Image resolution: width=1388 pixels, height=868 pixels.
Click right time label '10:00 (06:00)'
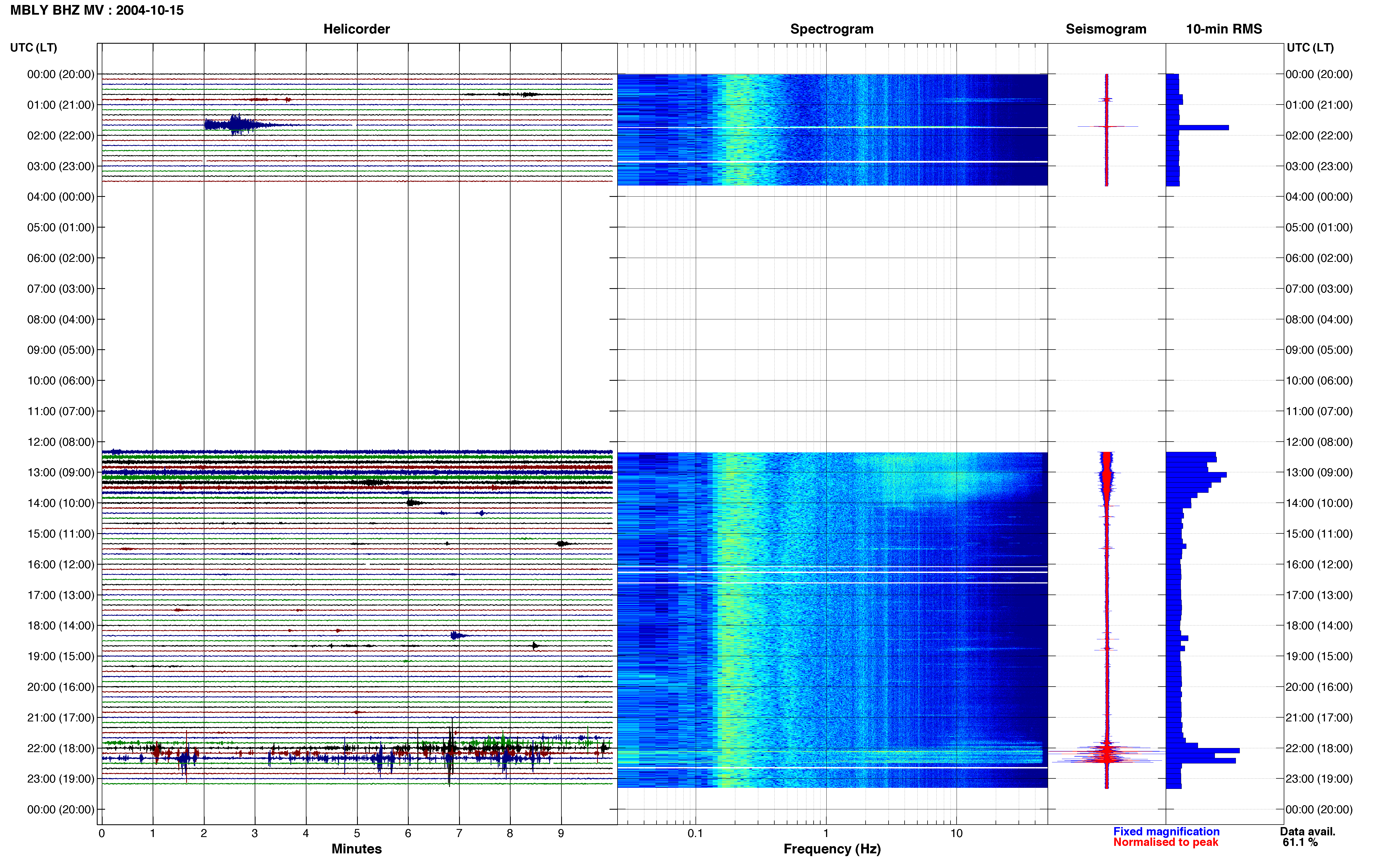coord(1319,380)
